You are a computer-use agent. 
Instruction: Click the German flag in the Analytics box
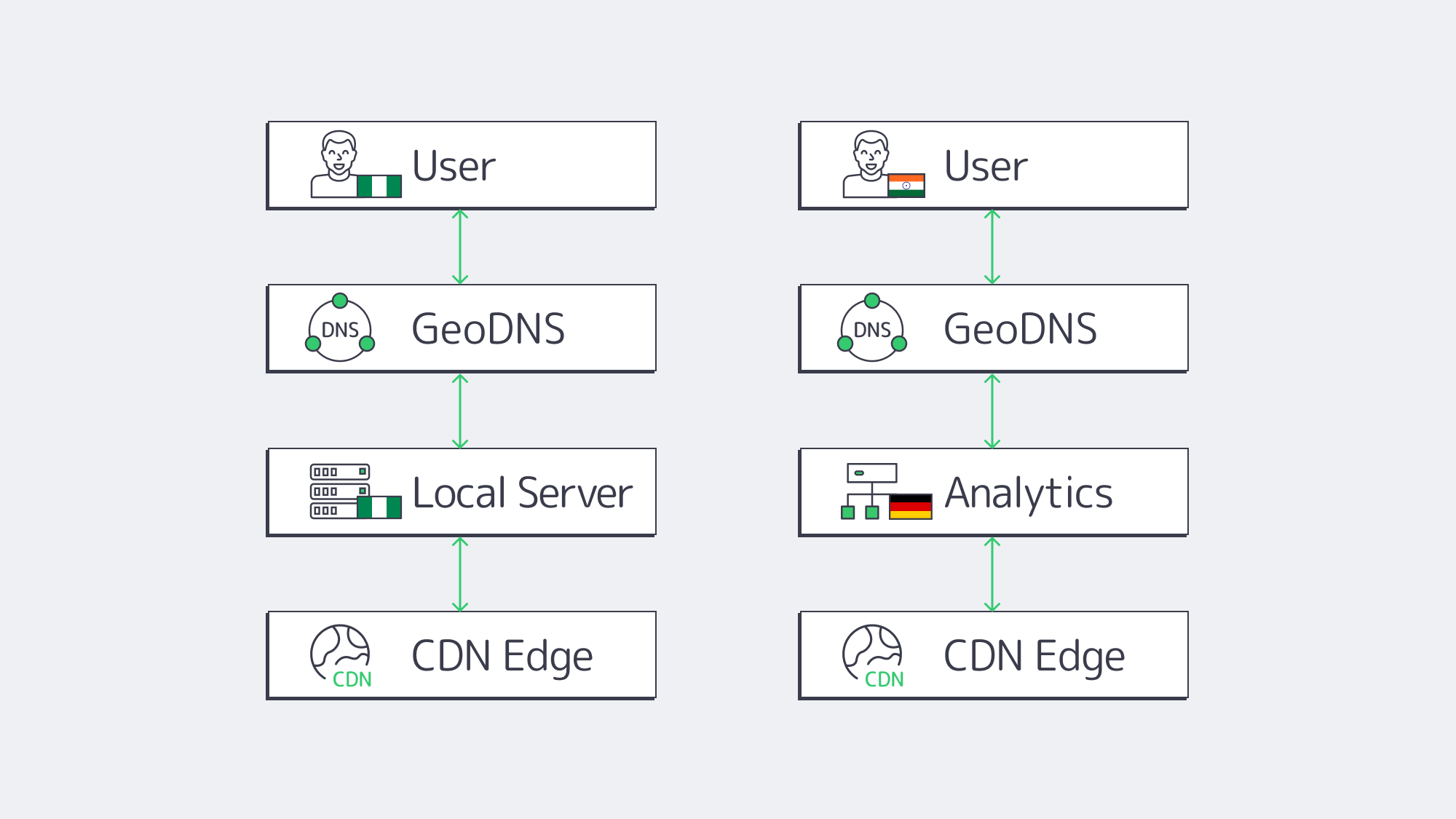point(911,507)
